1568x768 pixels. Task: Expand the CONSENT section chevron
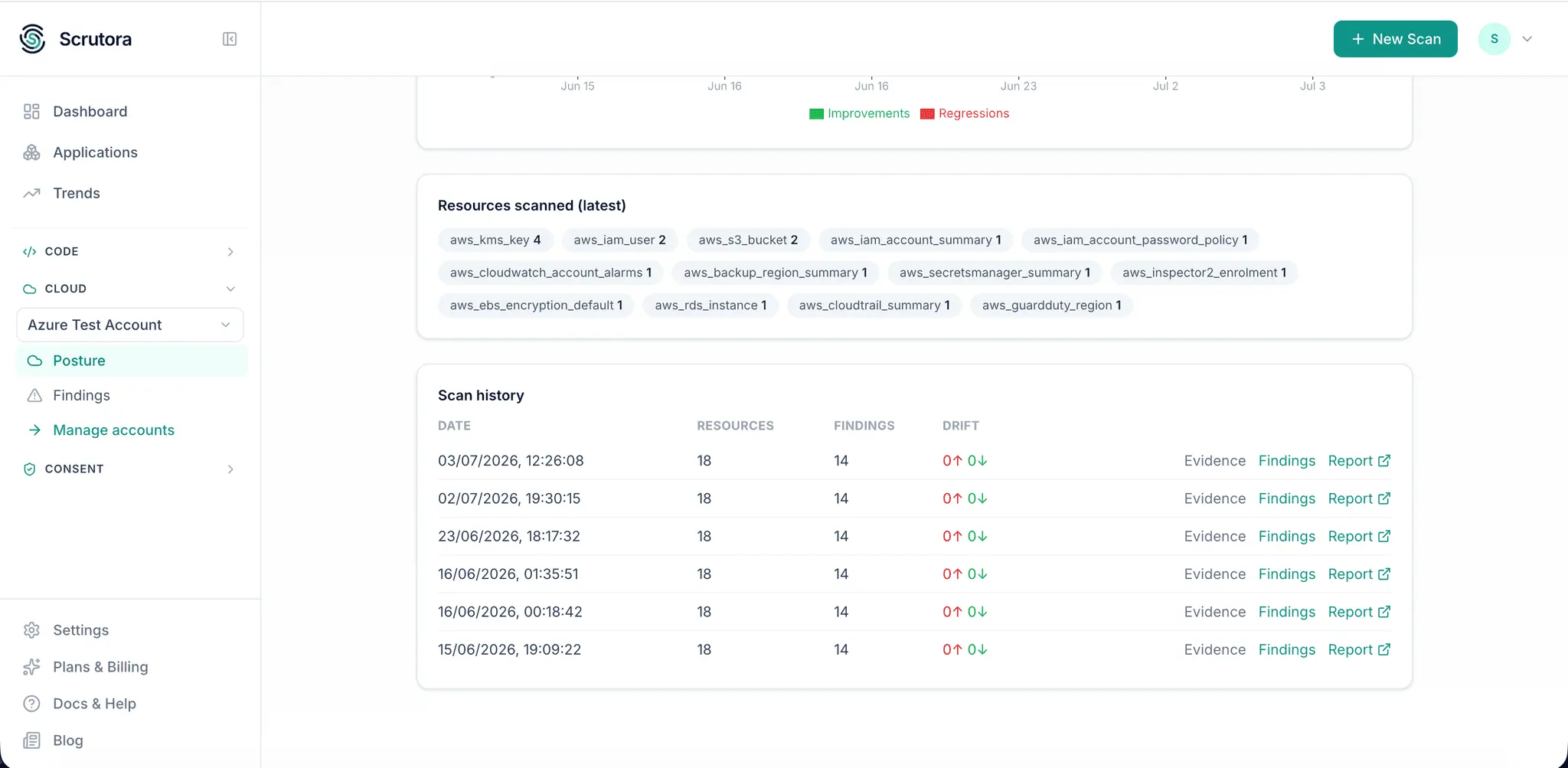click(230, 469)
